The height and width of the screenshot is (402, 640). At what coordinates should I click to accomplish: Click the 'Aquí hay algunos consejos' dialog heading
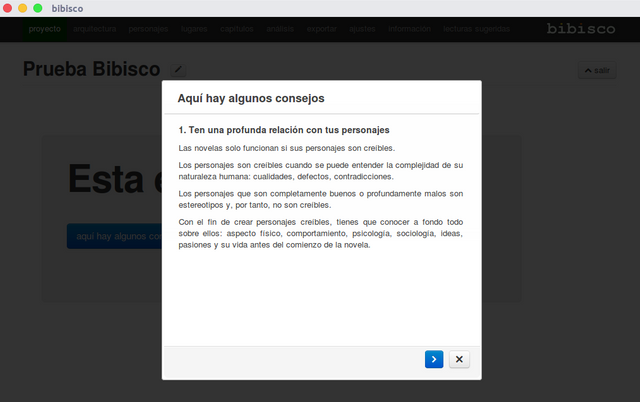coord(251,98)
